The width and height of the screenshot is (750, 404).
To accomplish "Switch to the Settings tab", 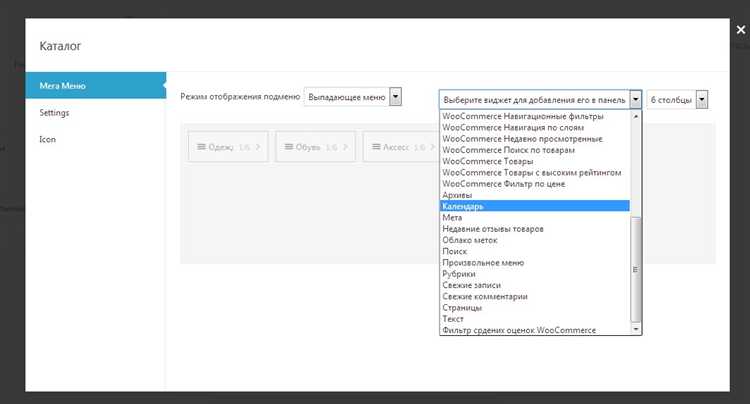I will coord(54,113).
